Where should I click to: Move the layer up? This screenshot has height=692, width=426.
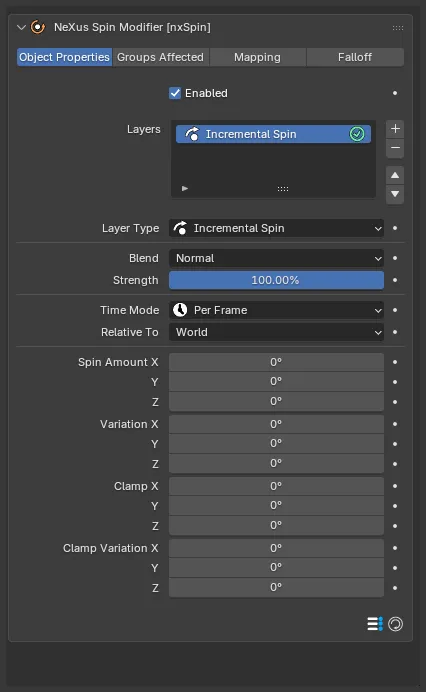point(395,176)
